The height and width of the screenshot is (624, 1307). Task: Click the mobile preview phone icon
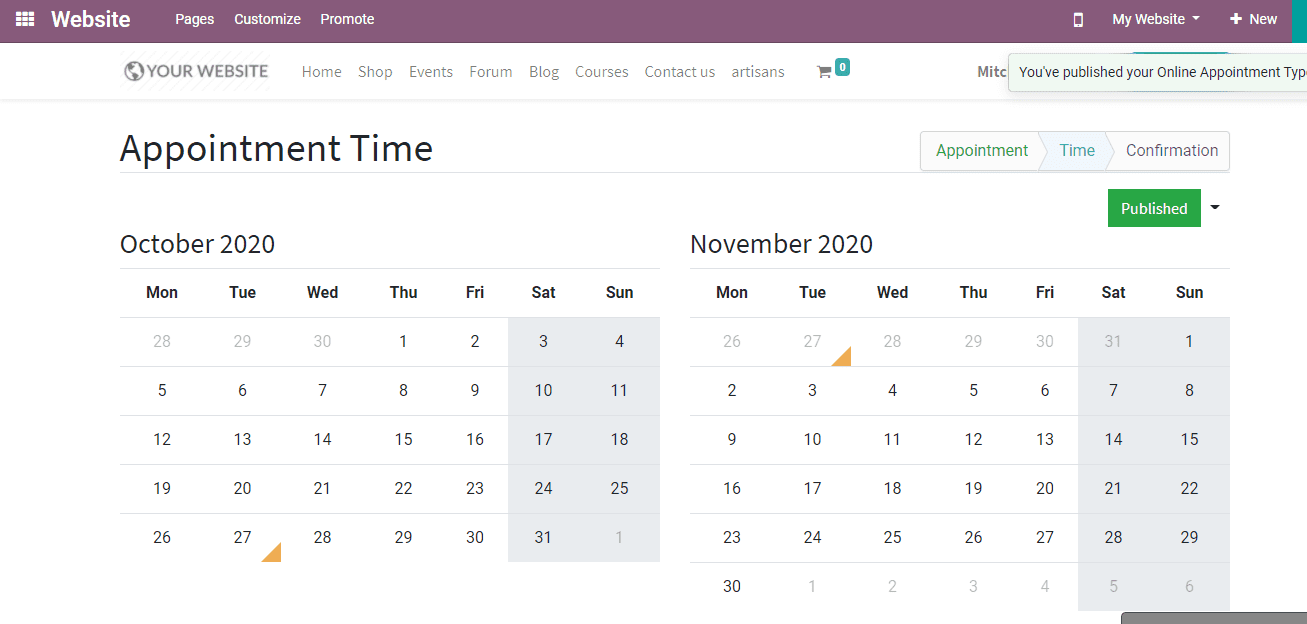coord(1078,19)
